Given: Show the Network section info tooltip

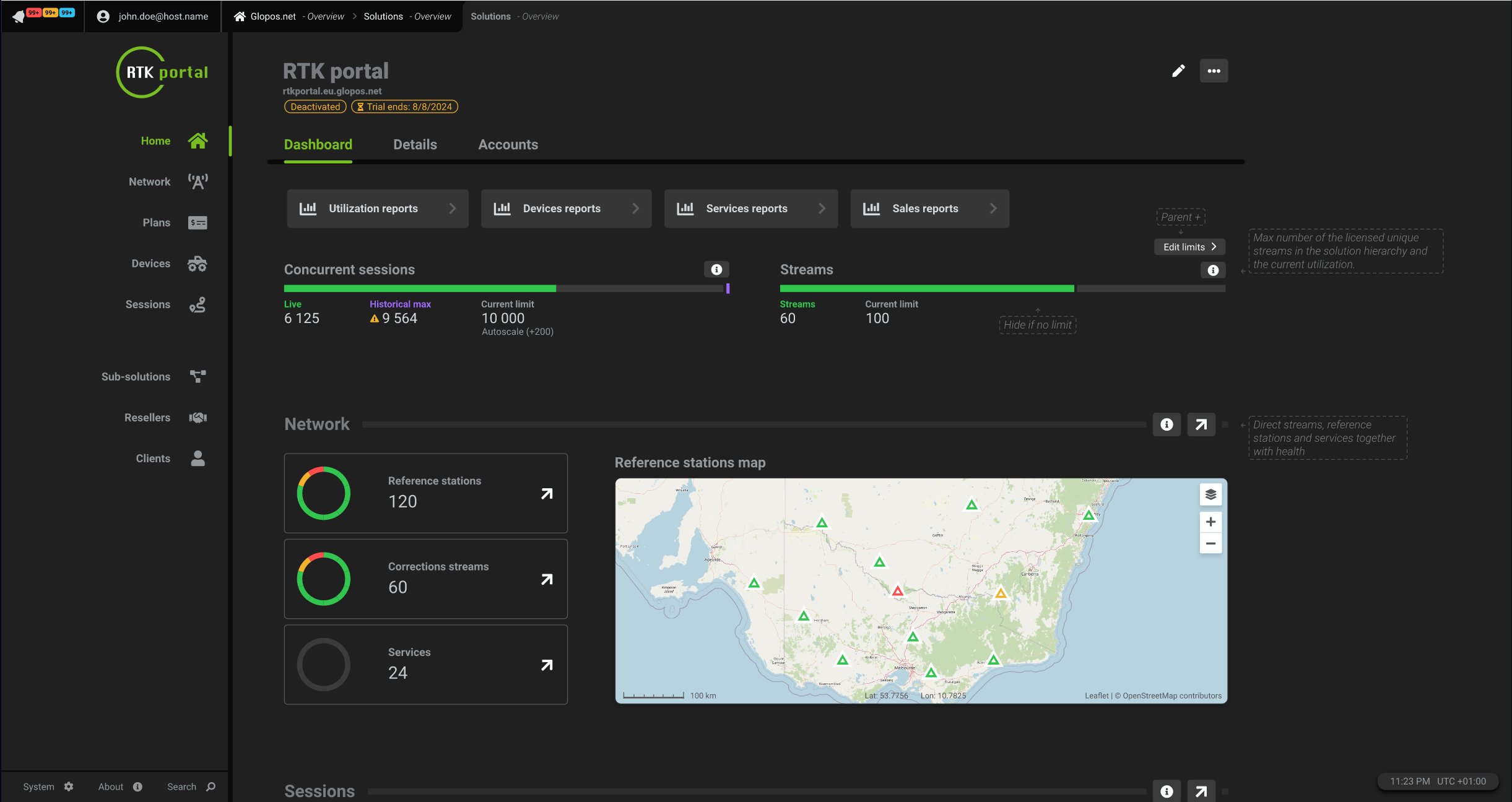Looking at the screenshot, I should (1166, 424).
